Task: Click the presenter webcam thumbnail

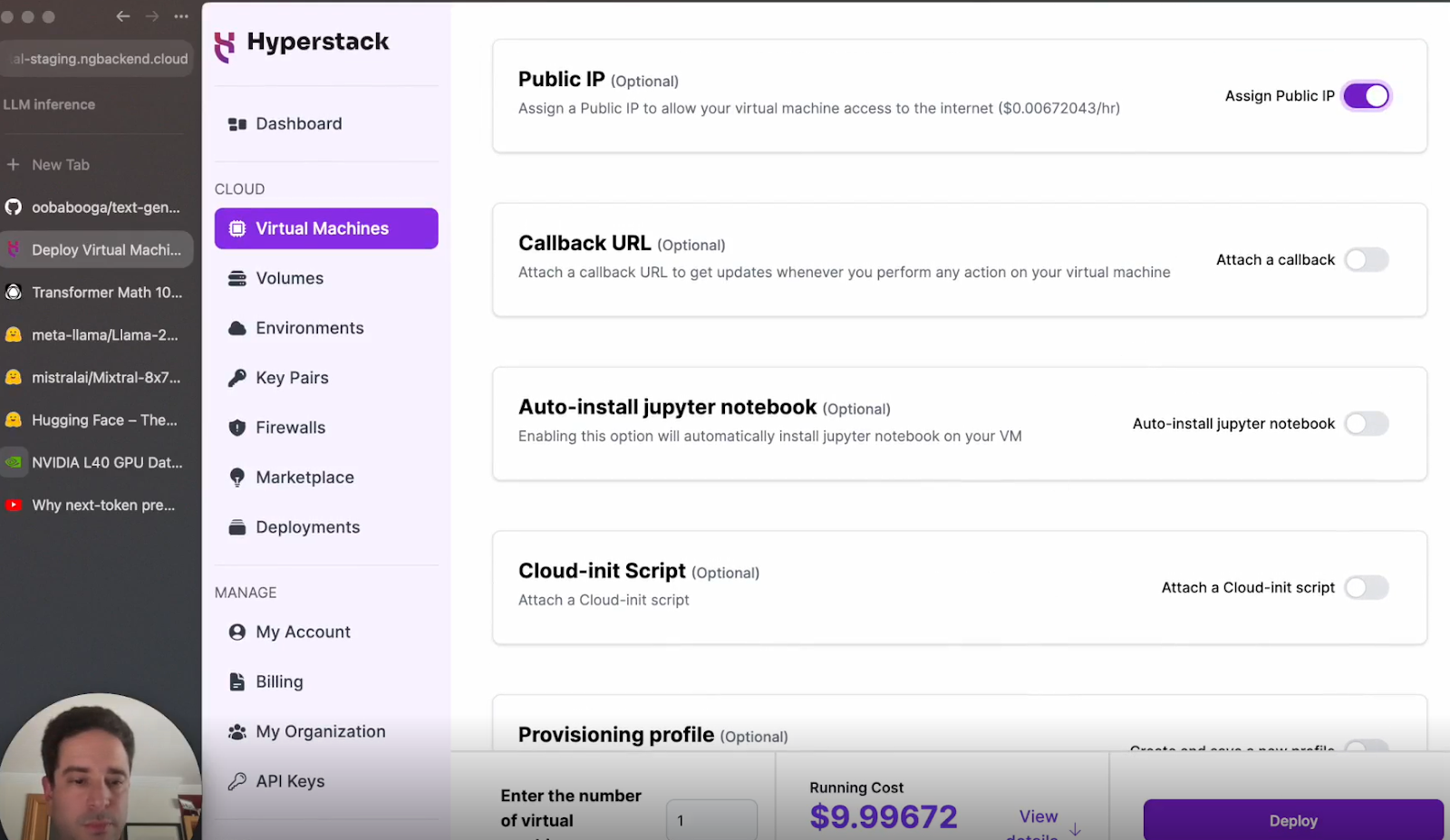Action: coord(100,767)
